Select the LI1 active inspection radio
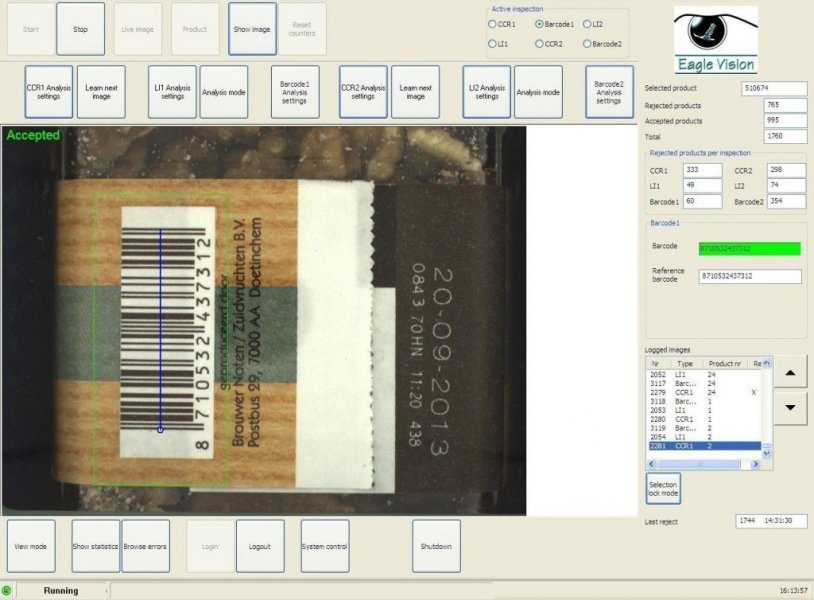The height and width of the screenshot is (600, 814). click(x=492, y=44)
